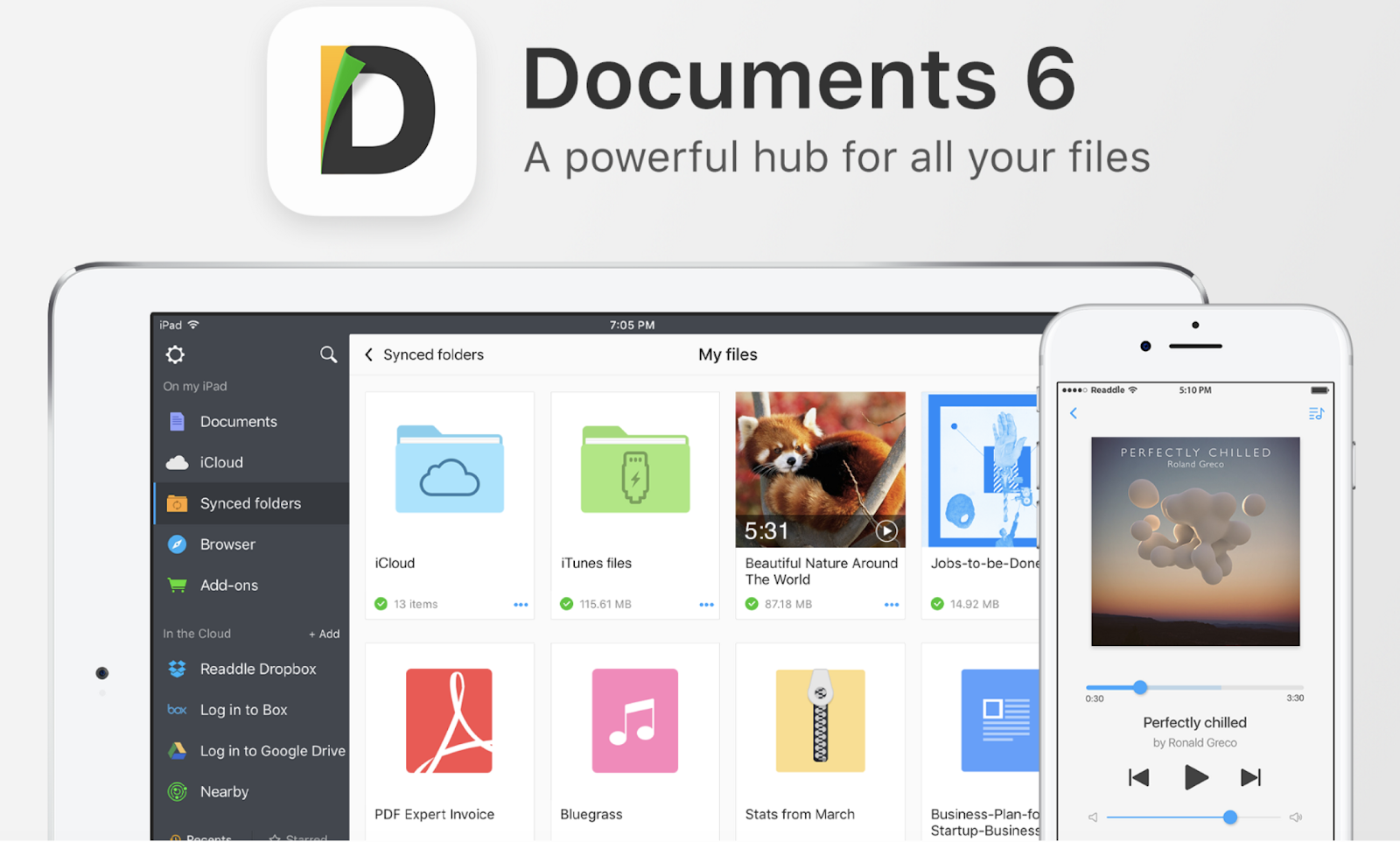This screenshot has width=1400, height=842.
Task: Click the 'Perfectly chilled' song title text
Action: [x=1195, y=722]
